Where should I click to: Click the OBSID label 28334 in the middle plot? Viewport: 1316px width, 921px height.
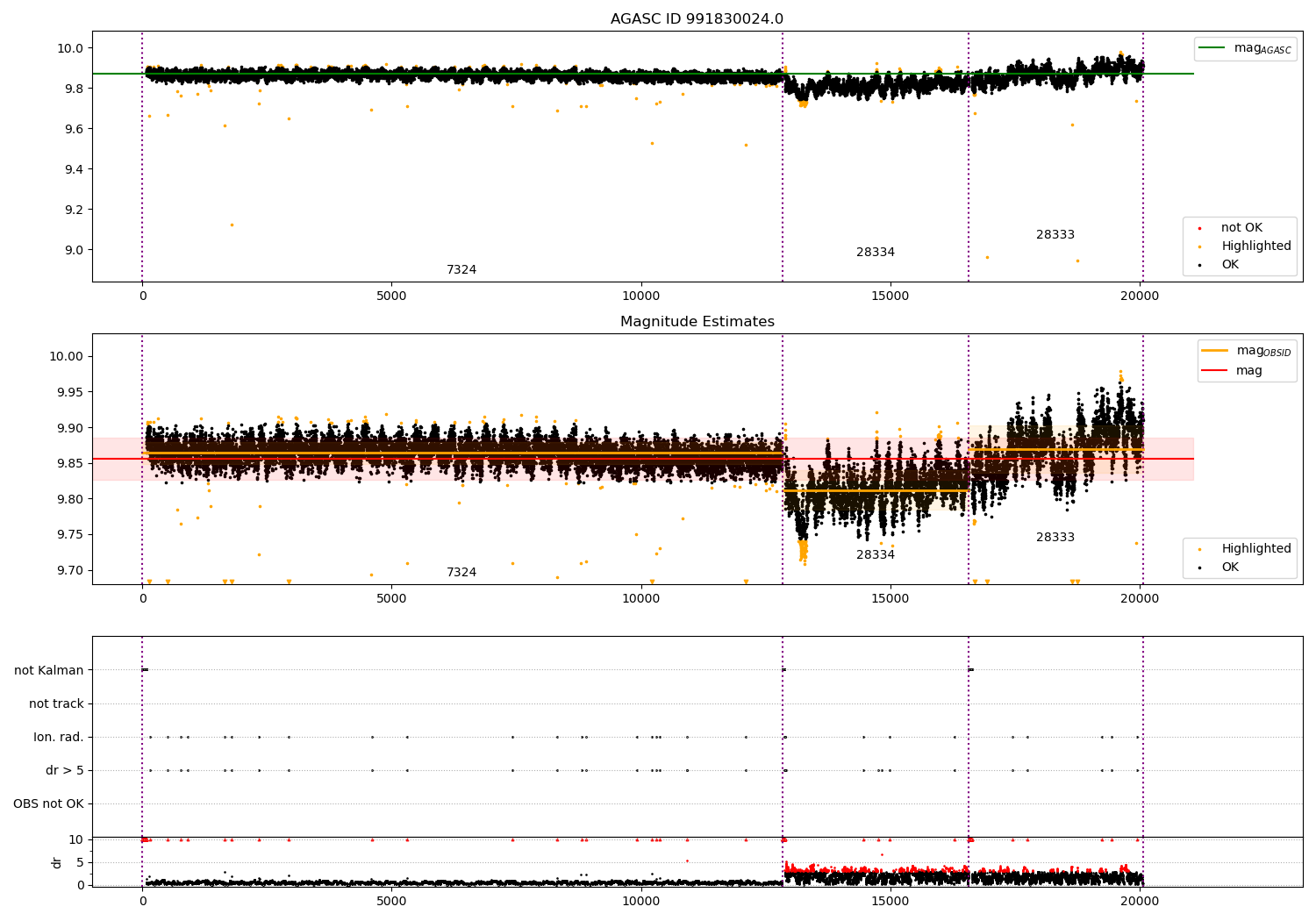pyautogui.click(x=876, y=555)
